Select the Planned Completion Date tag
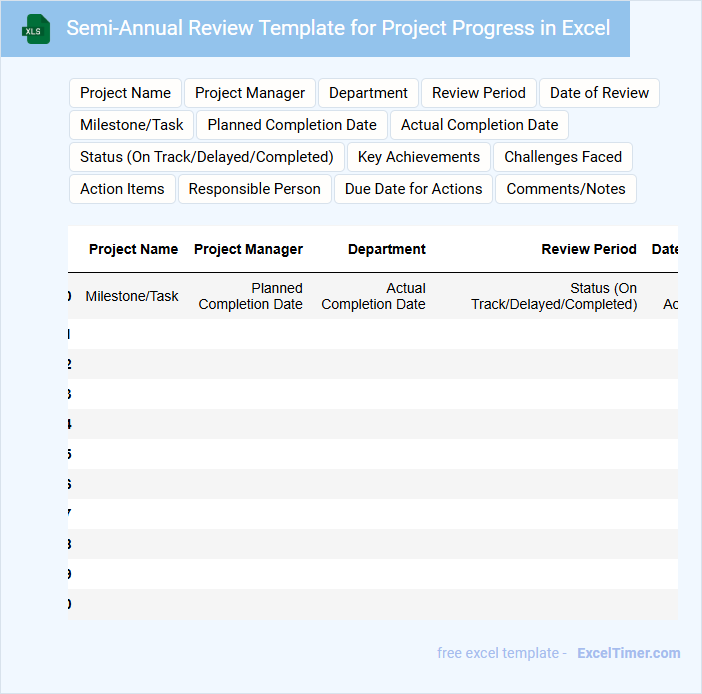This screenshot has width=702, height=694. 292,125
